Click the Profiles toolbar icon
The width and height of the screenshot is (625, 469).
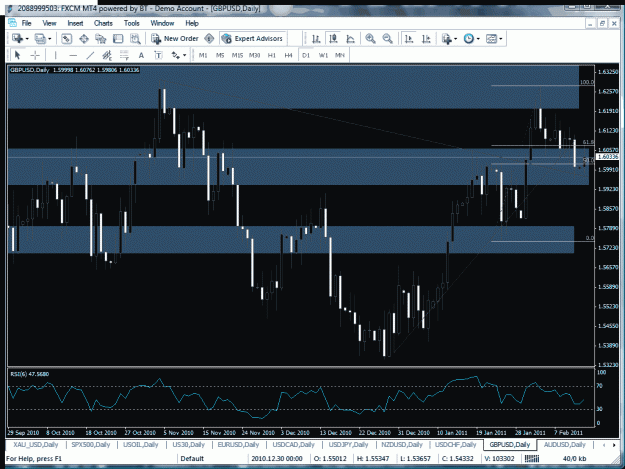(40, 39)
